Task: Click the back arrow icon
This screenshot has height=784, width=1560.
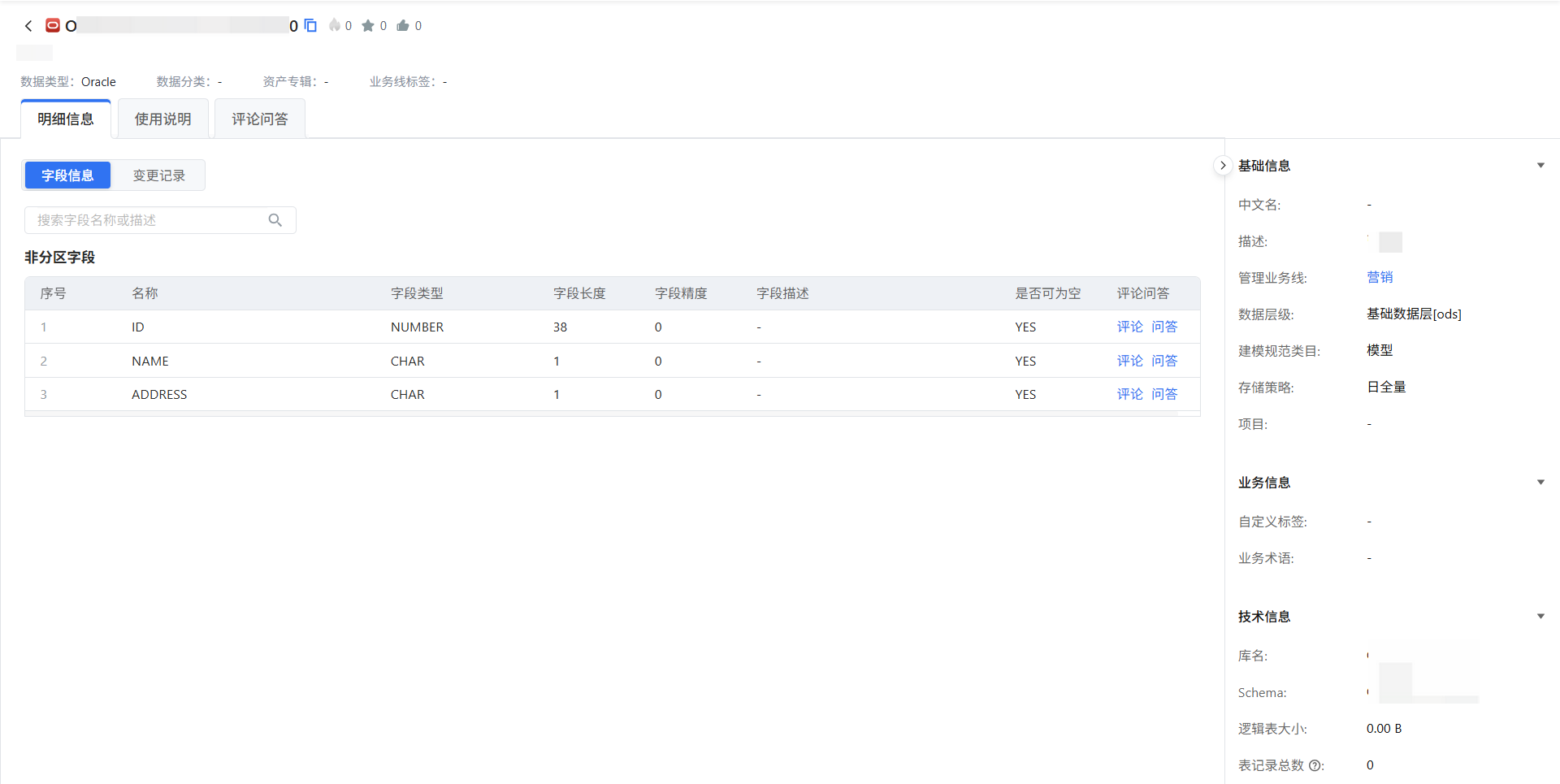Action: [28, 26]
